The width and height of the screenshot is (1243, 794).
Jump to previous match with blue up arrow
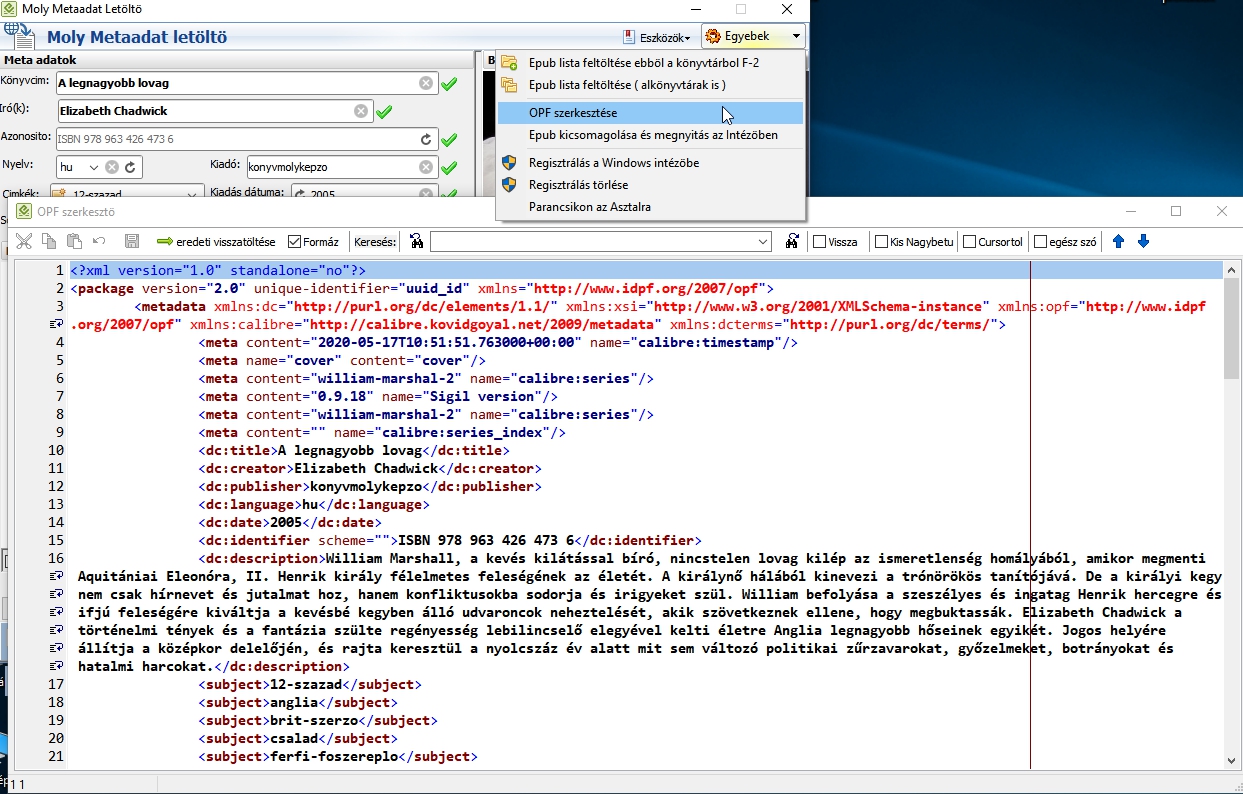coord(1119,241)
